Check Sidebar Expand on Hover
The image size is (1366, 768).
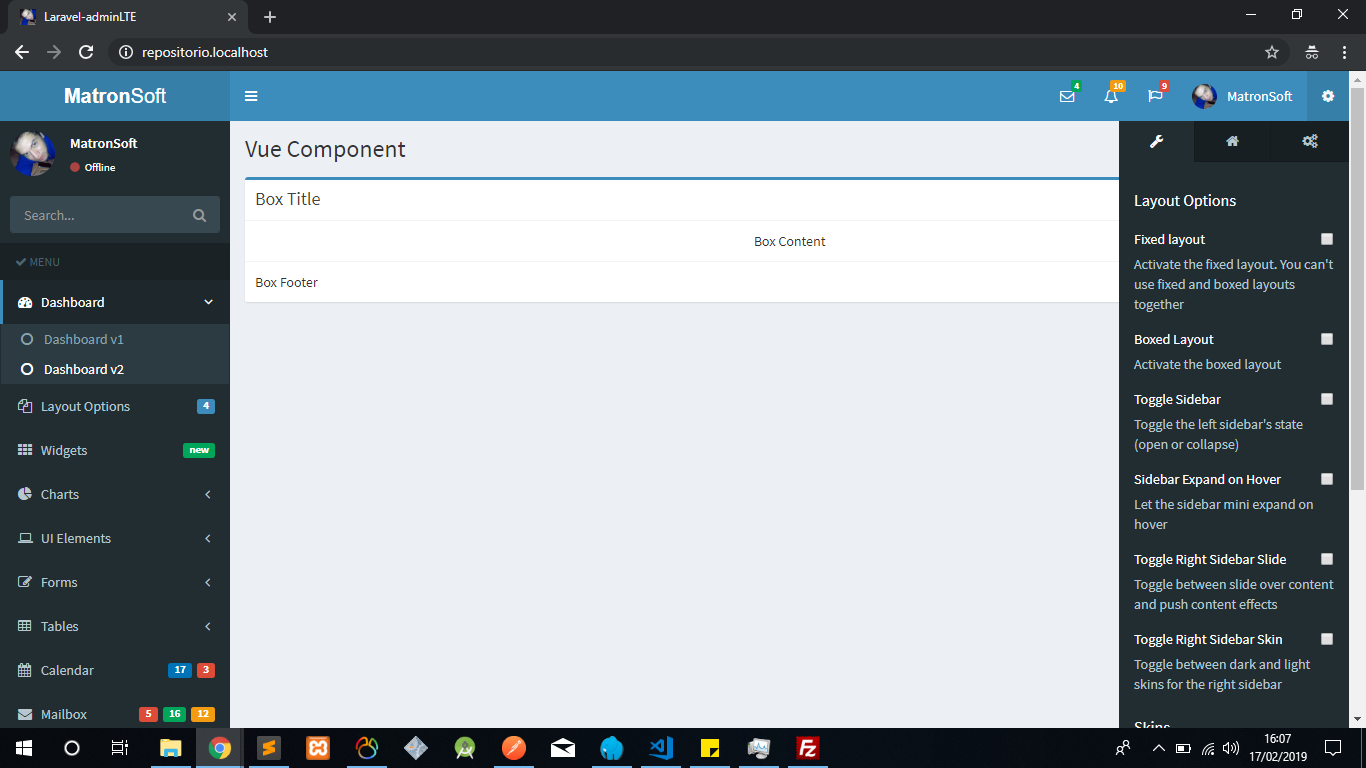pyautogui.click(x=1327, y=479)
